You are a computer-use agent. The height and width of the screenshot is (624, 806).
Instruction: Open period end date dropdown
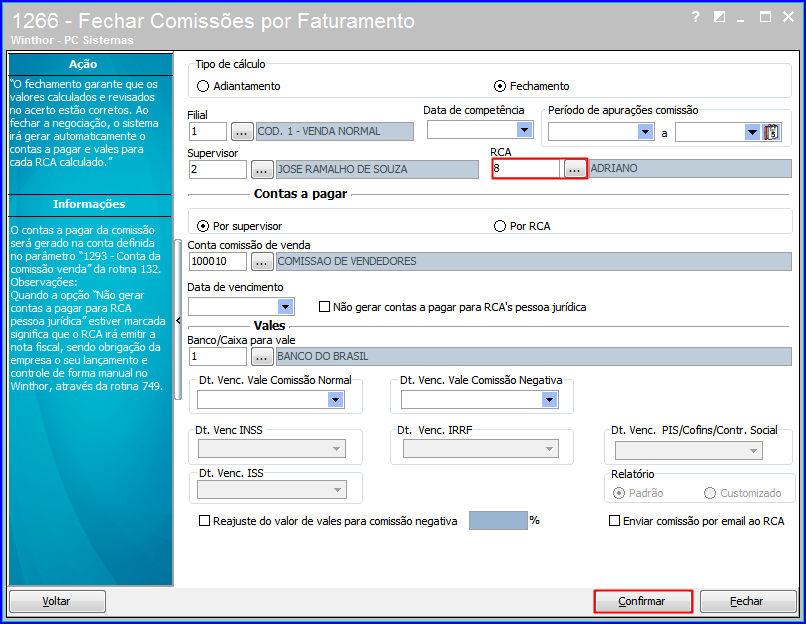[x=753, y=132]
